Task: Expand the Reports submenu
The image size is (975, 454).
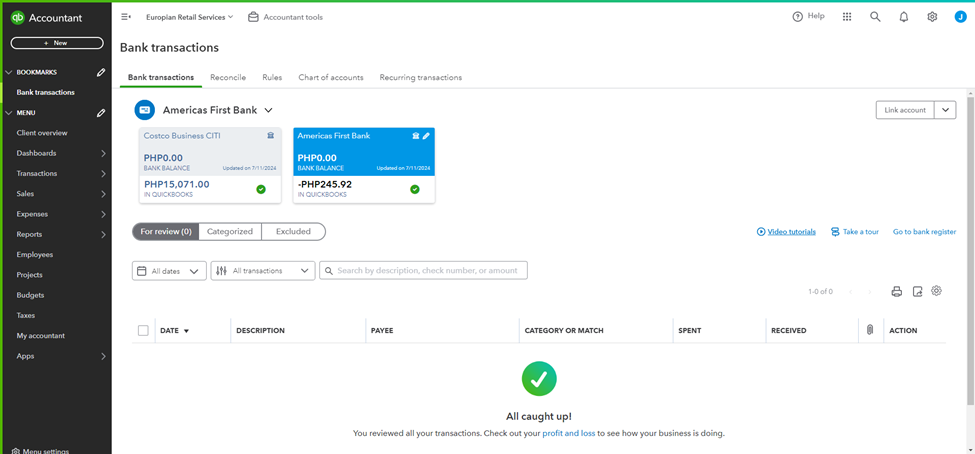Action: pyautogui.click(x=103, y=234)
